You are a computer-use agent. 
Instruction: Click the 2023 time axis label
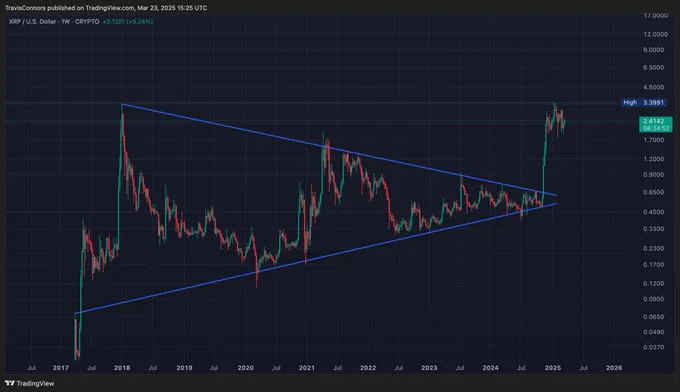(429, 368)
